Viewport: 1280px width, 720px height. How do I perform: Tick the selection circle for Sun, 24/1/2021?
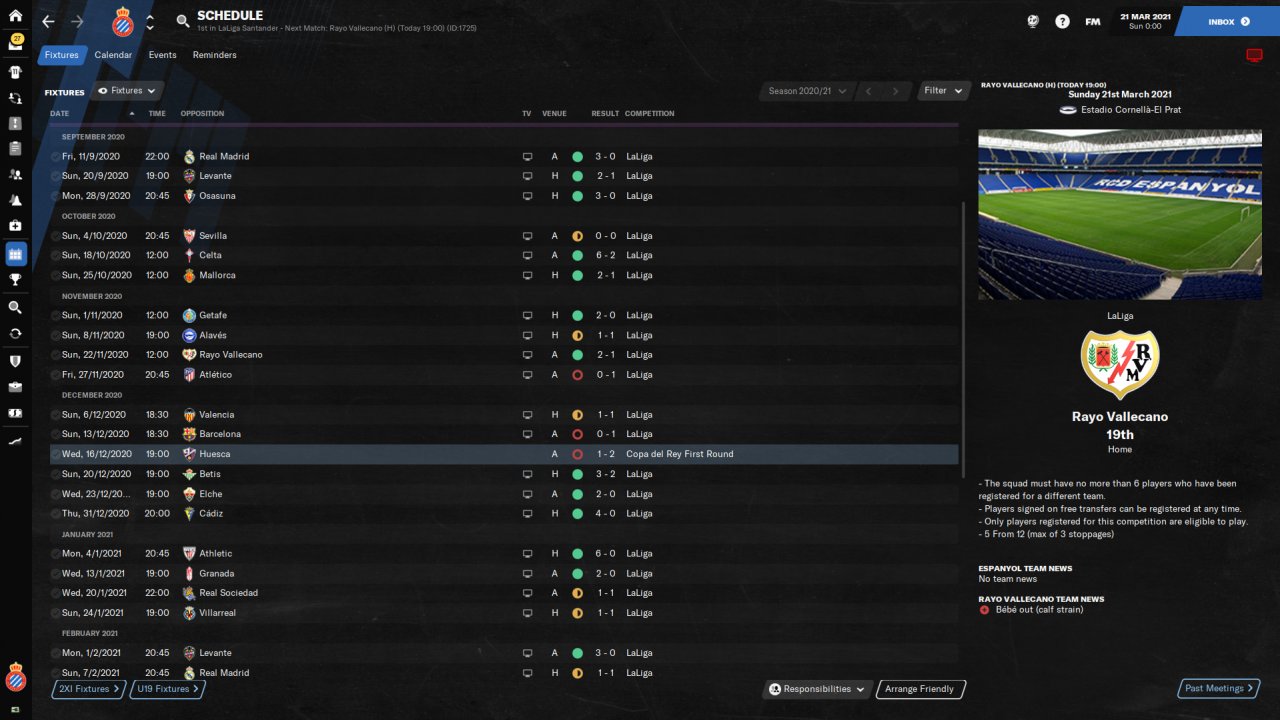[x=55, y=613]
